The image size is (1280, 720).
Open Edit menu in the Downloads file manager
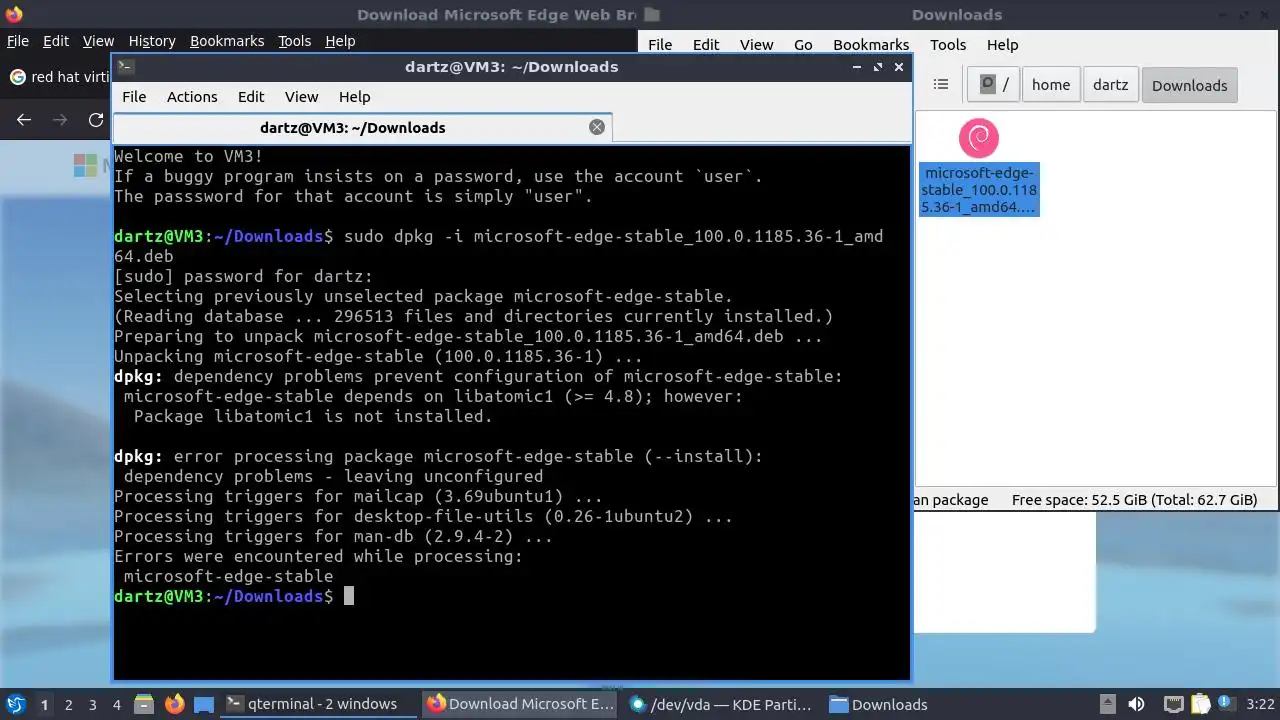(x=706, y=45)
